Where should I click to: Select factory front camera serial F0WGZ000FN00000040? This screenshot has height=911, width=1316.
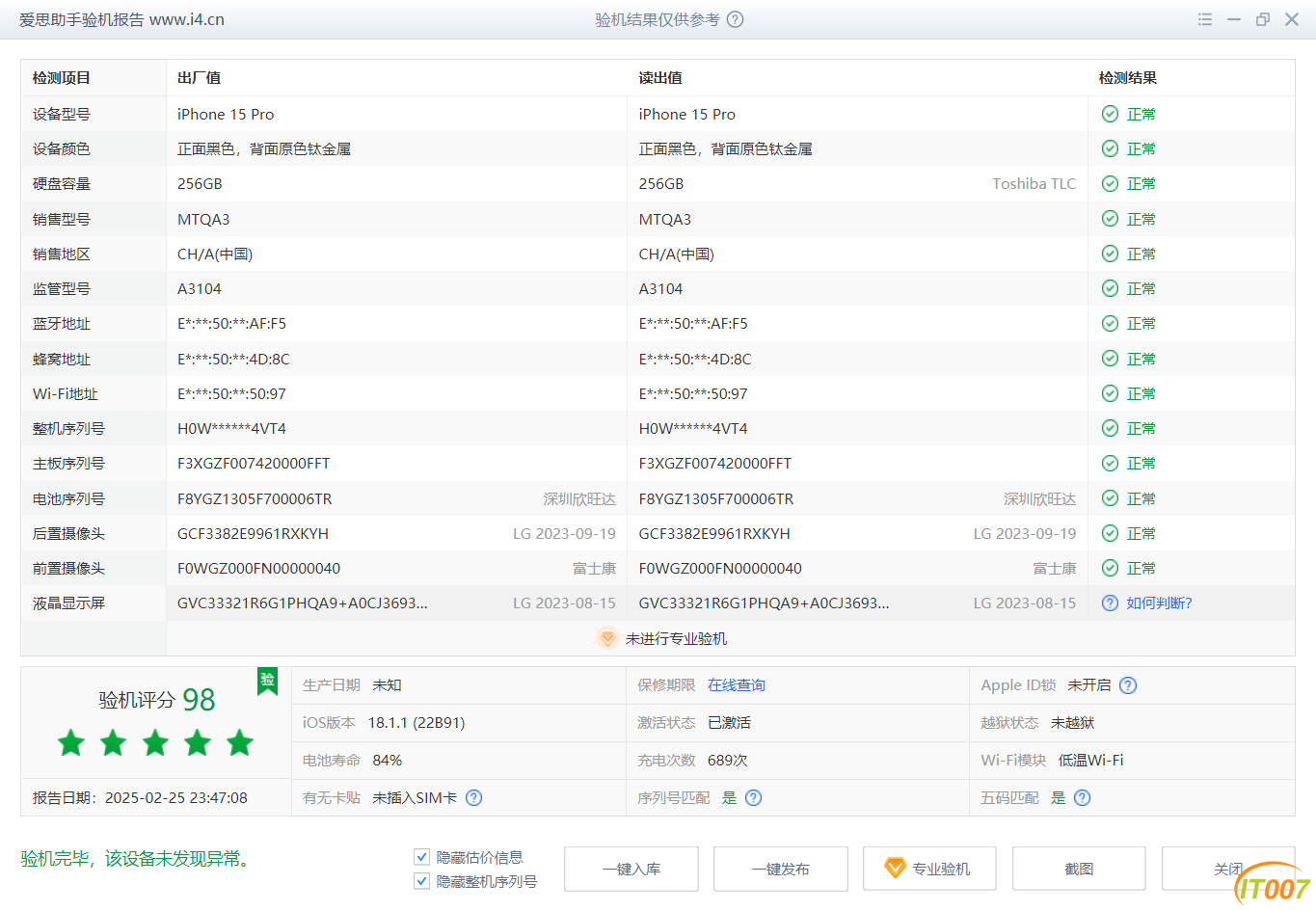258,568
